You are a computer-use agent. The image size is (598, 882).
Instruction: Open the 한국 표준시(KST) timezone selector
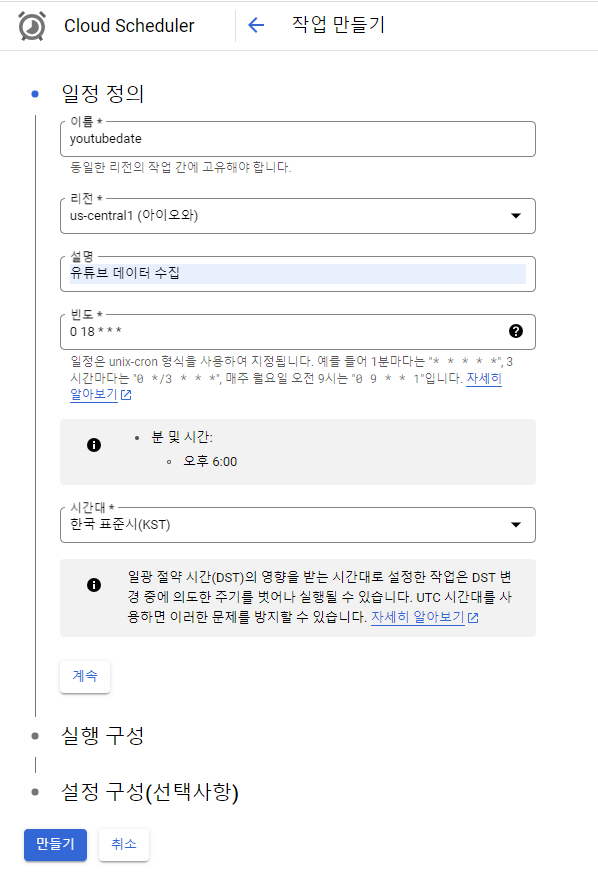click(x=298, y=525)
